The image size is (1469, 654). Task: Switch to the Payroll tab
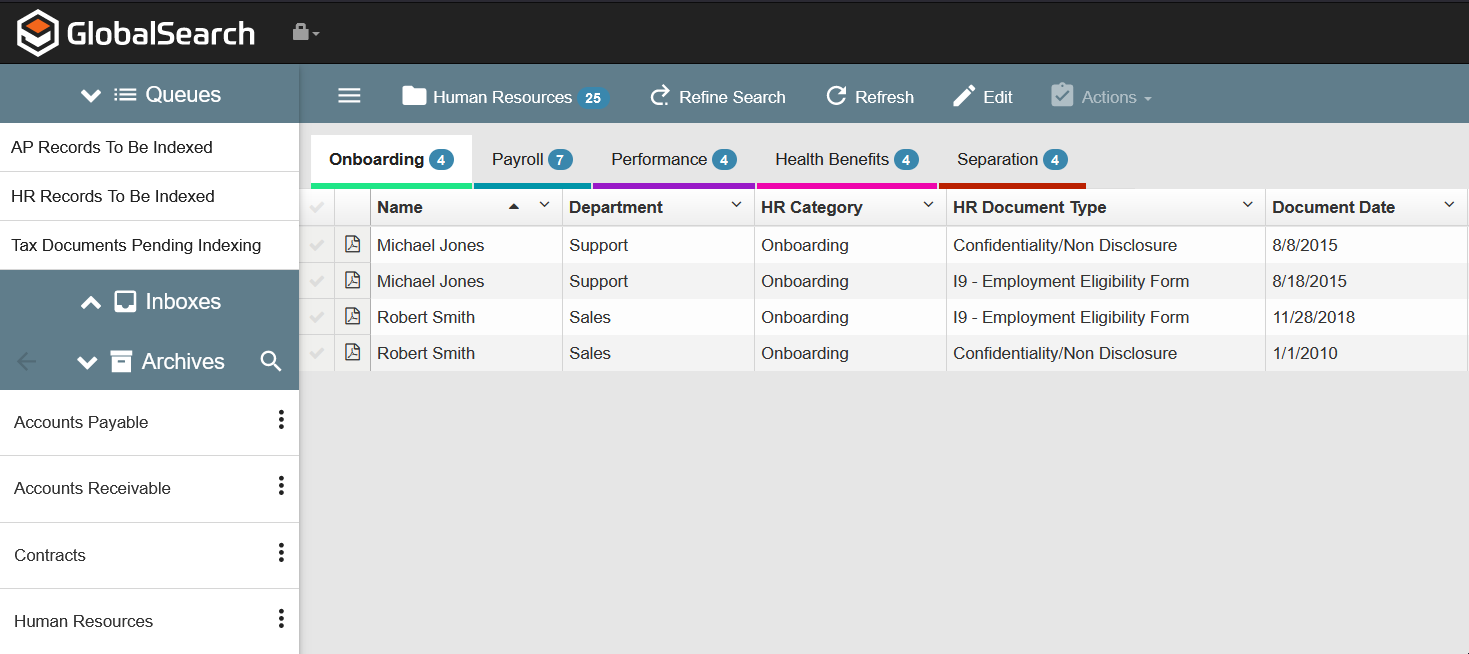click(531, 160)
